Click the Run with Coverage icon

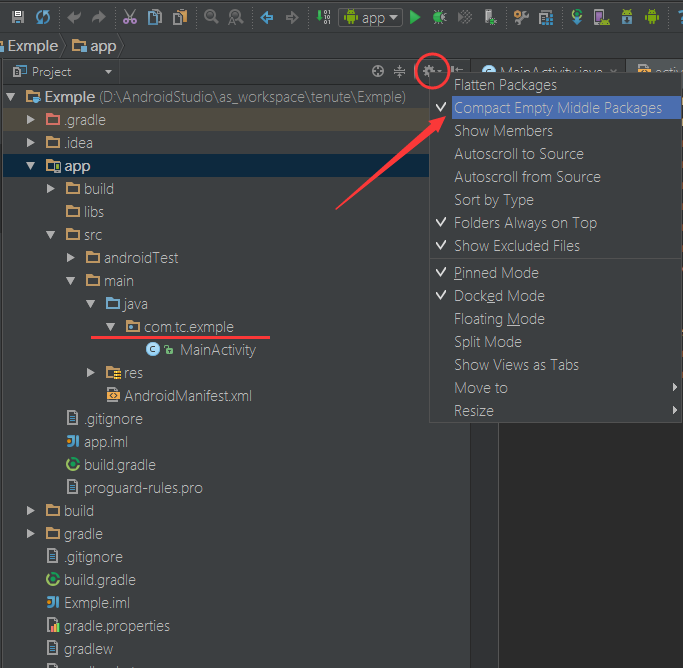tap(465, 17)
